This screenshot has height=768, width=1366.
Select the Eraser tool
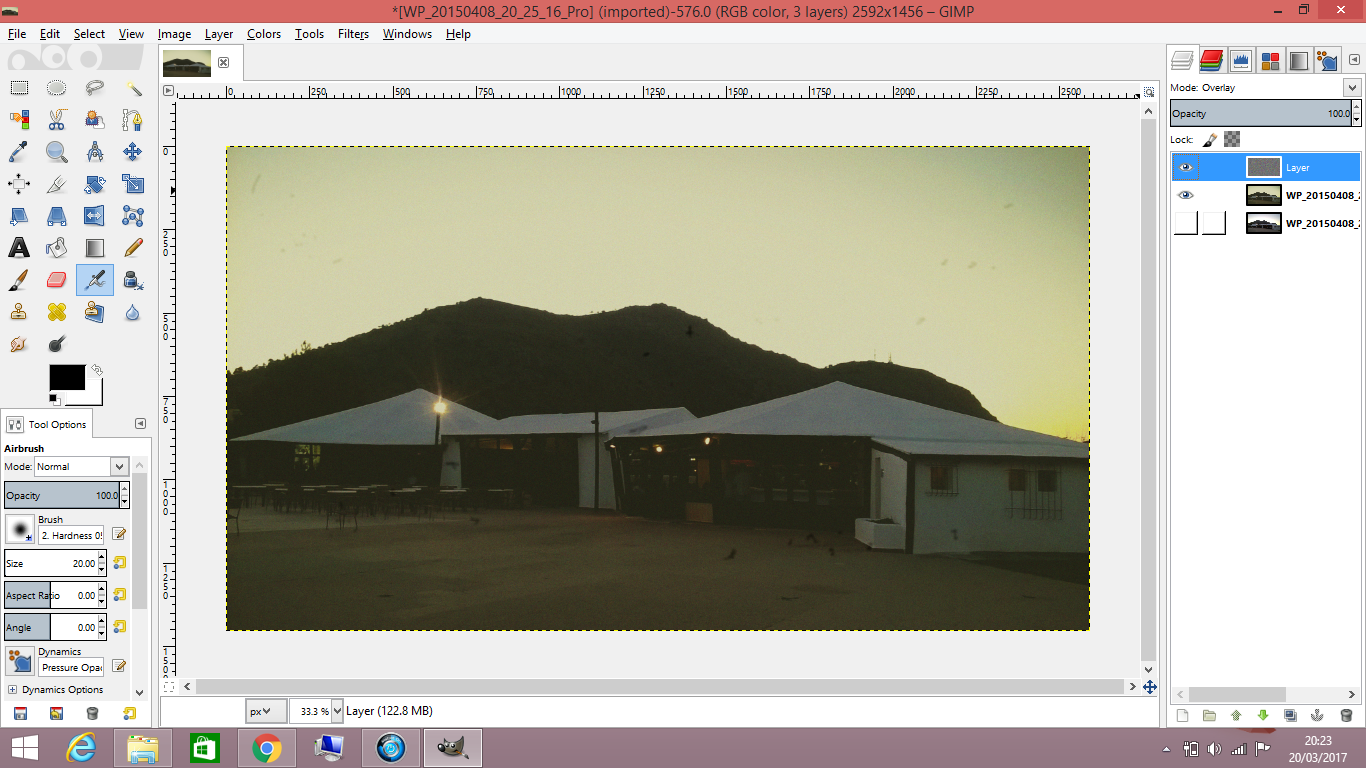pyautogui.click(x=57, y=280)
